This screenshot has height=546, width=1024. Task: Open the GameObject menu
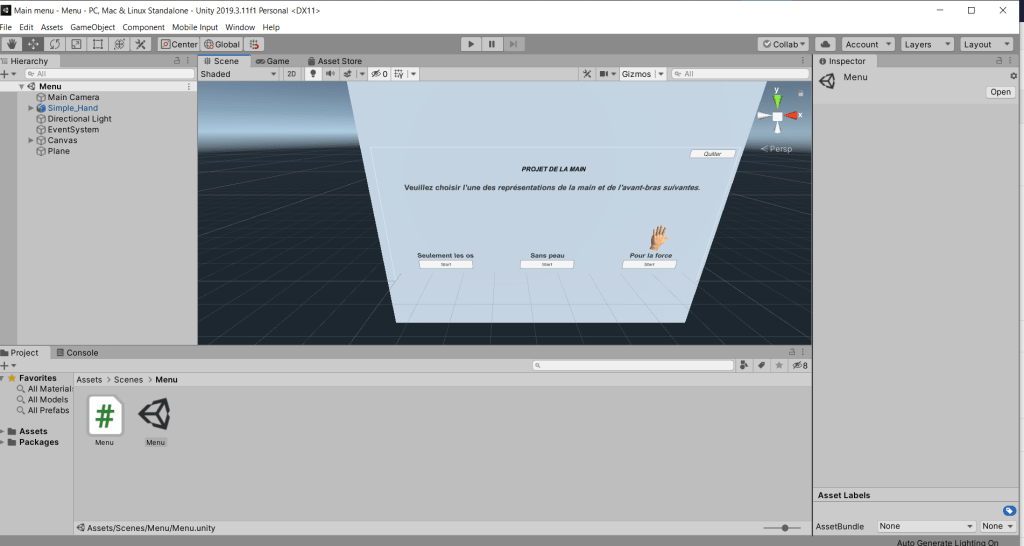tap(93, 27)
